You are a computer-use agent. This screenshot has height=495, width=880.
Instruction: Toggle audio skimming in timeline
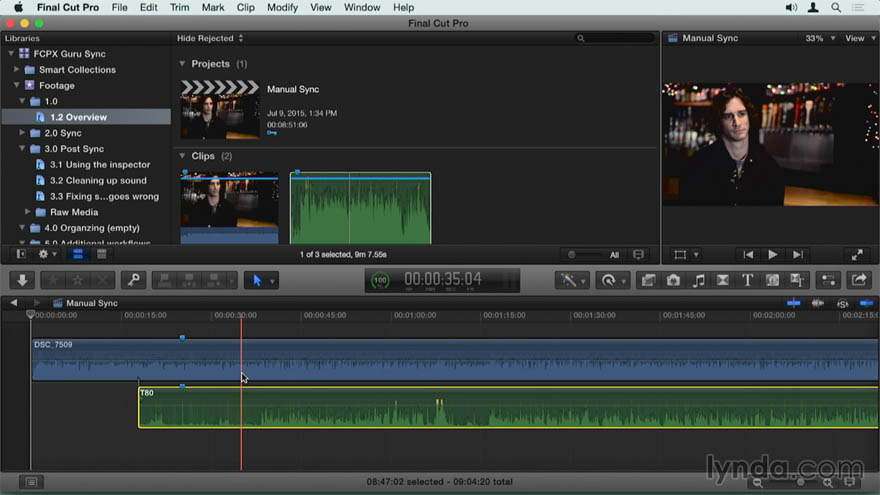(818, 304)
